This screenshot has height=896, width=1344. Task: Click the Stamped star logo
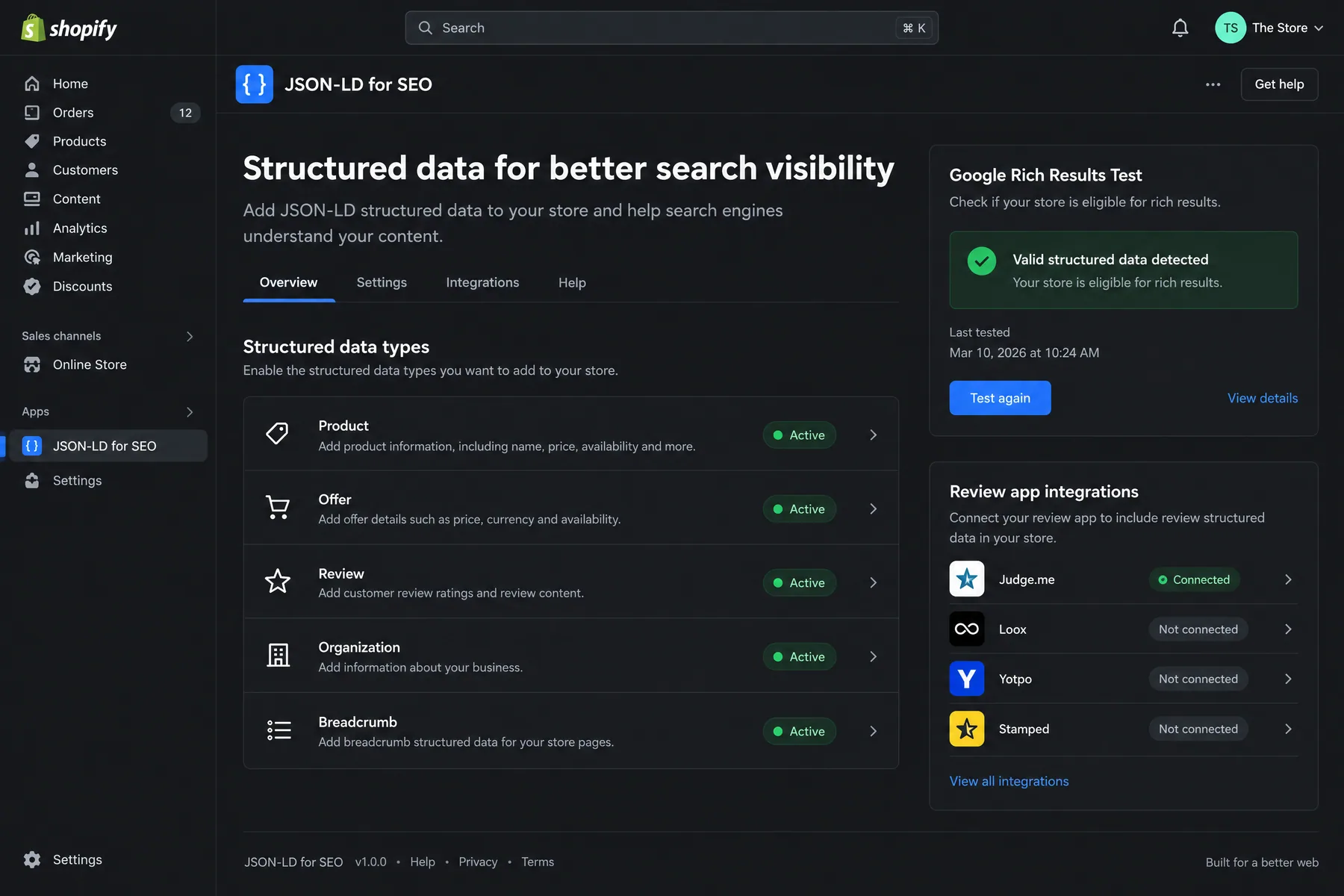[967, 729]
